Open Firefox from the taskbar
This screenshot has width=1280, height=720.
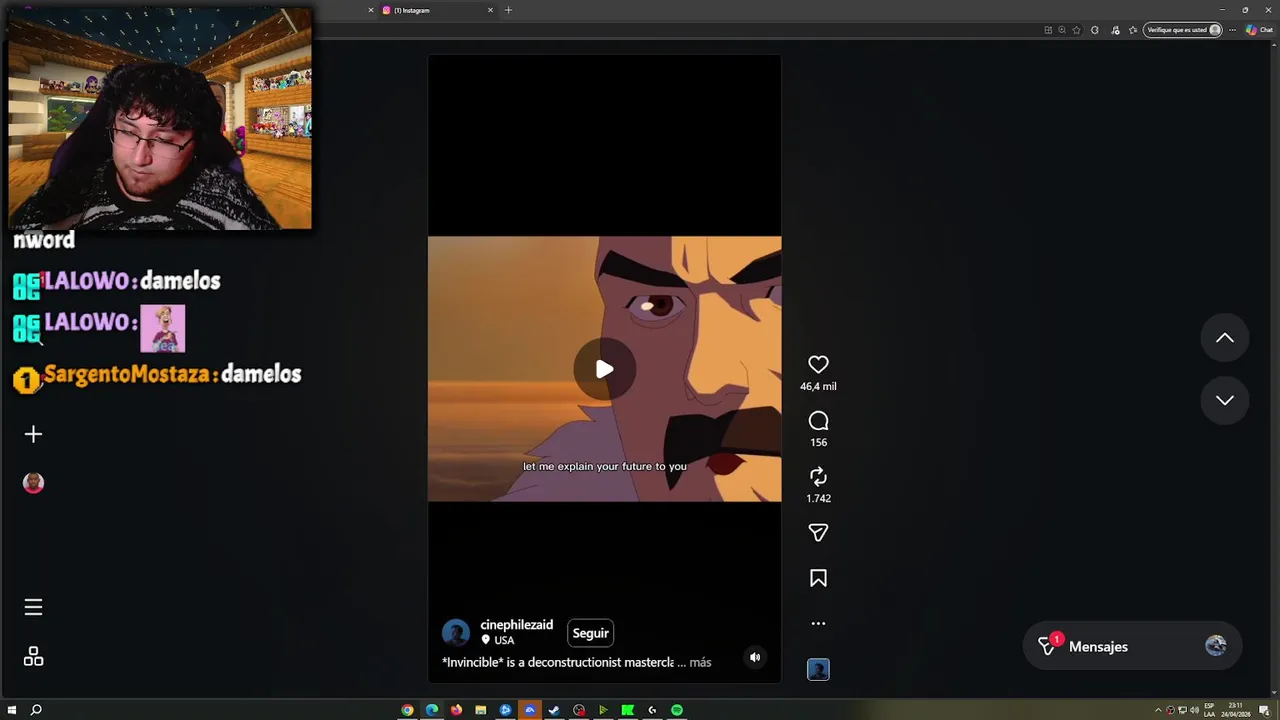click(x=456, y=710)
